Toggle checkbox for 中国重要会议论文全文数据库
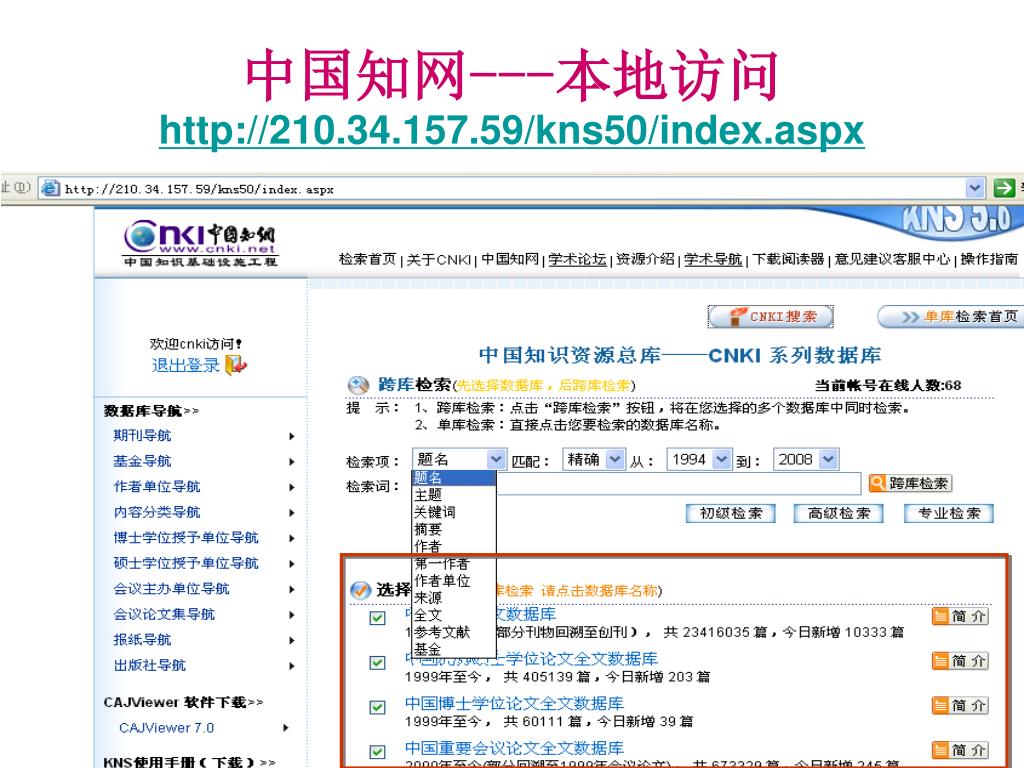Viewport: 1024px width, 768px height. click(x=377, y=751)
